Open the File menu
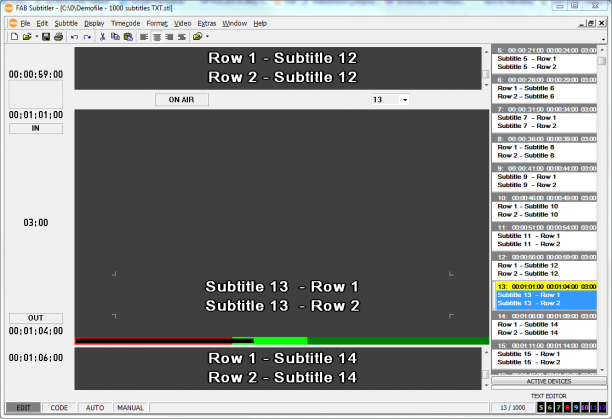 tap(25, 23)
